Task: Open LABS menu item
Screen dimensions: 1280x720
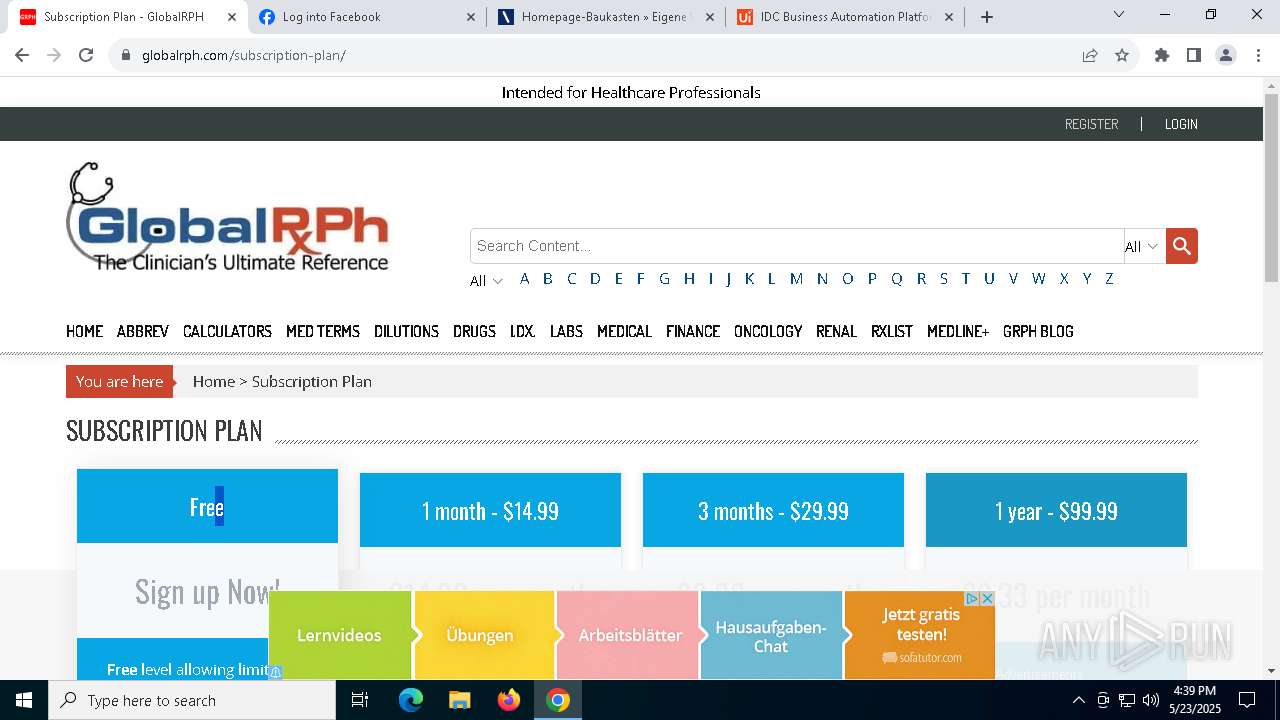Action: click(x=566, y=331)
